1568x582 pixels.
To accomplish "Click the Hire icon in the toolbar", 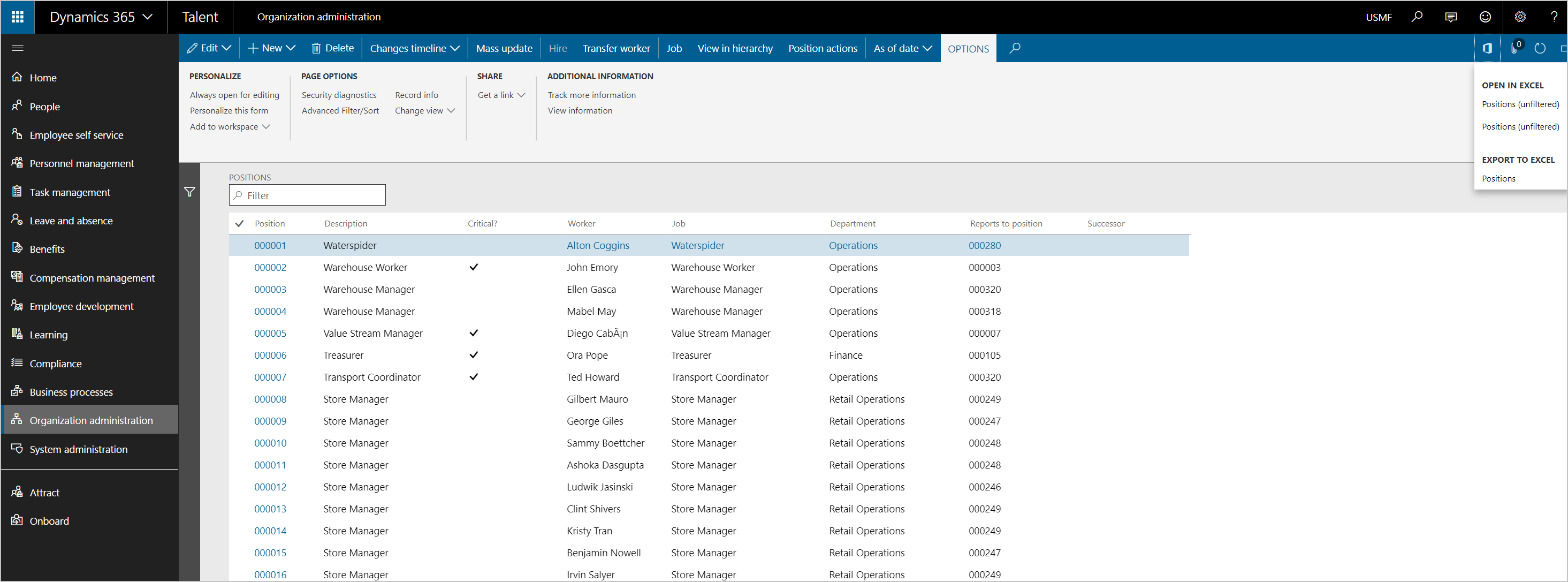I will pyautogui.click(x=558, y=47).
